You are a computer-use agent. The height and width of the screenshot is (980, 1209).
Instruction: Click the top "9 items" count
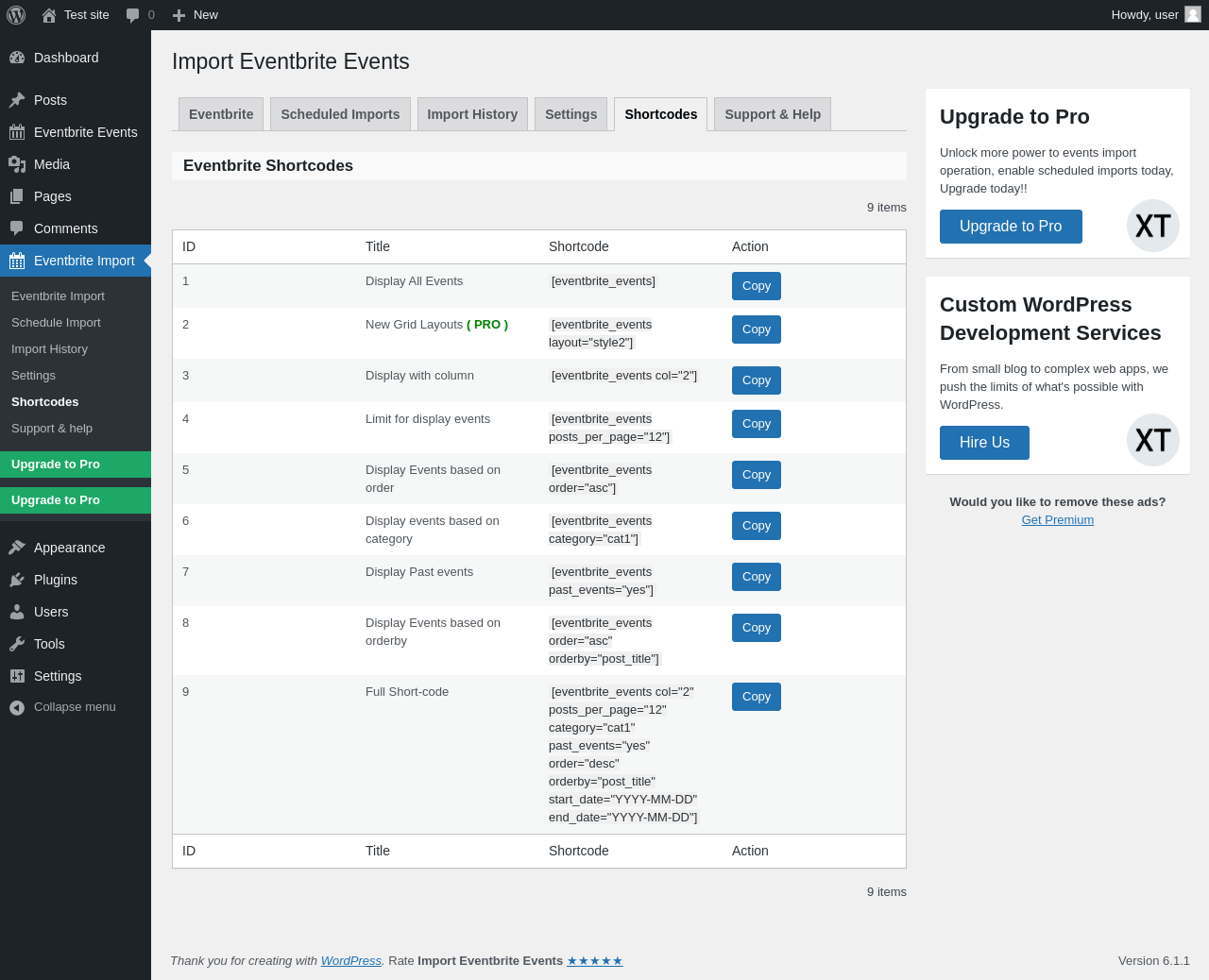click(x=887, y=208)
